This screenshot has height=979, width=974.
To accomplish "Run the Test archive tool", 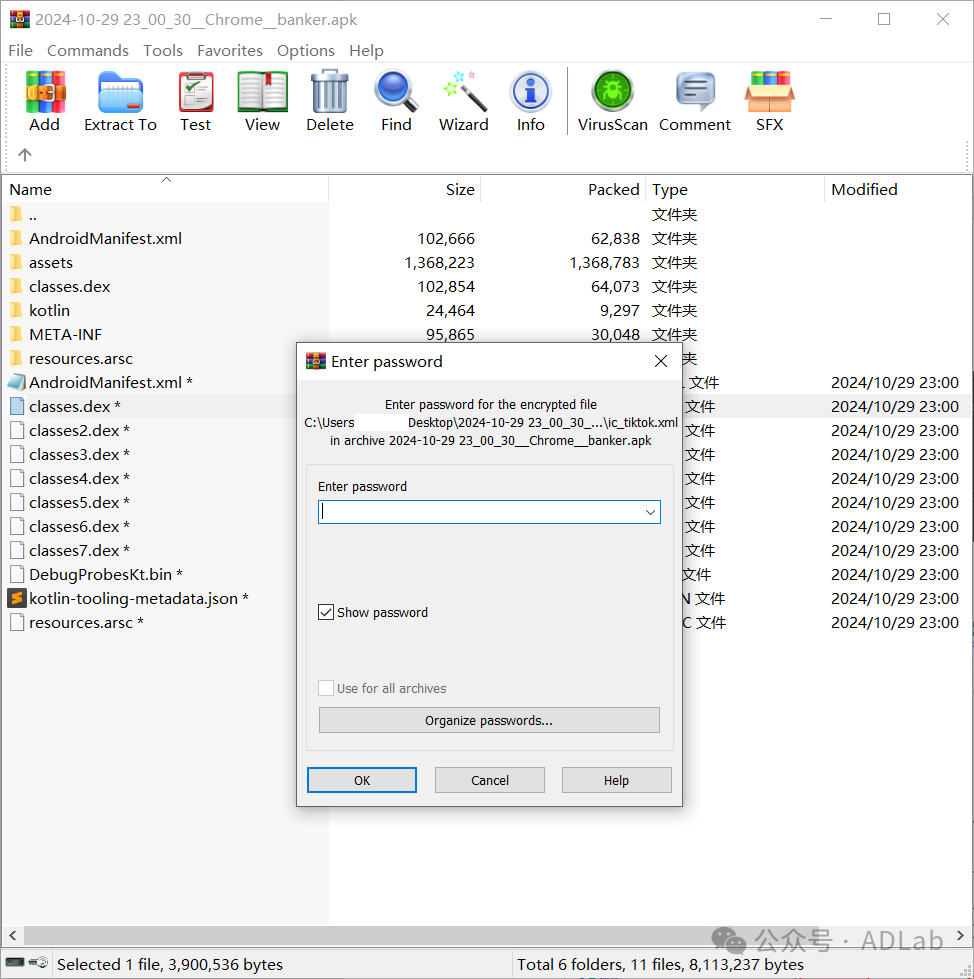I will pos(196,102).
